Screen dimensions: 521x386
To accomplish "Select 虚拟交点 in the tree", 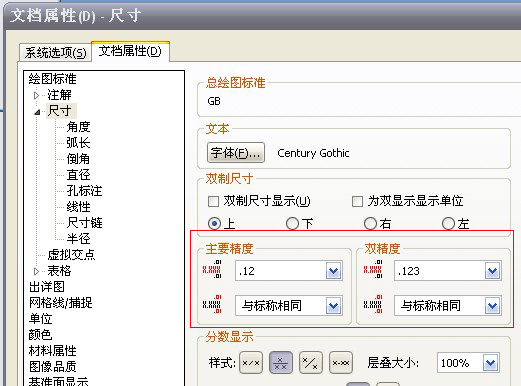I will (71, 255).
